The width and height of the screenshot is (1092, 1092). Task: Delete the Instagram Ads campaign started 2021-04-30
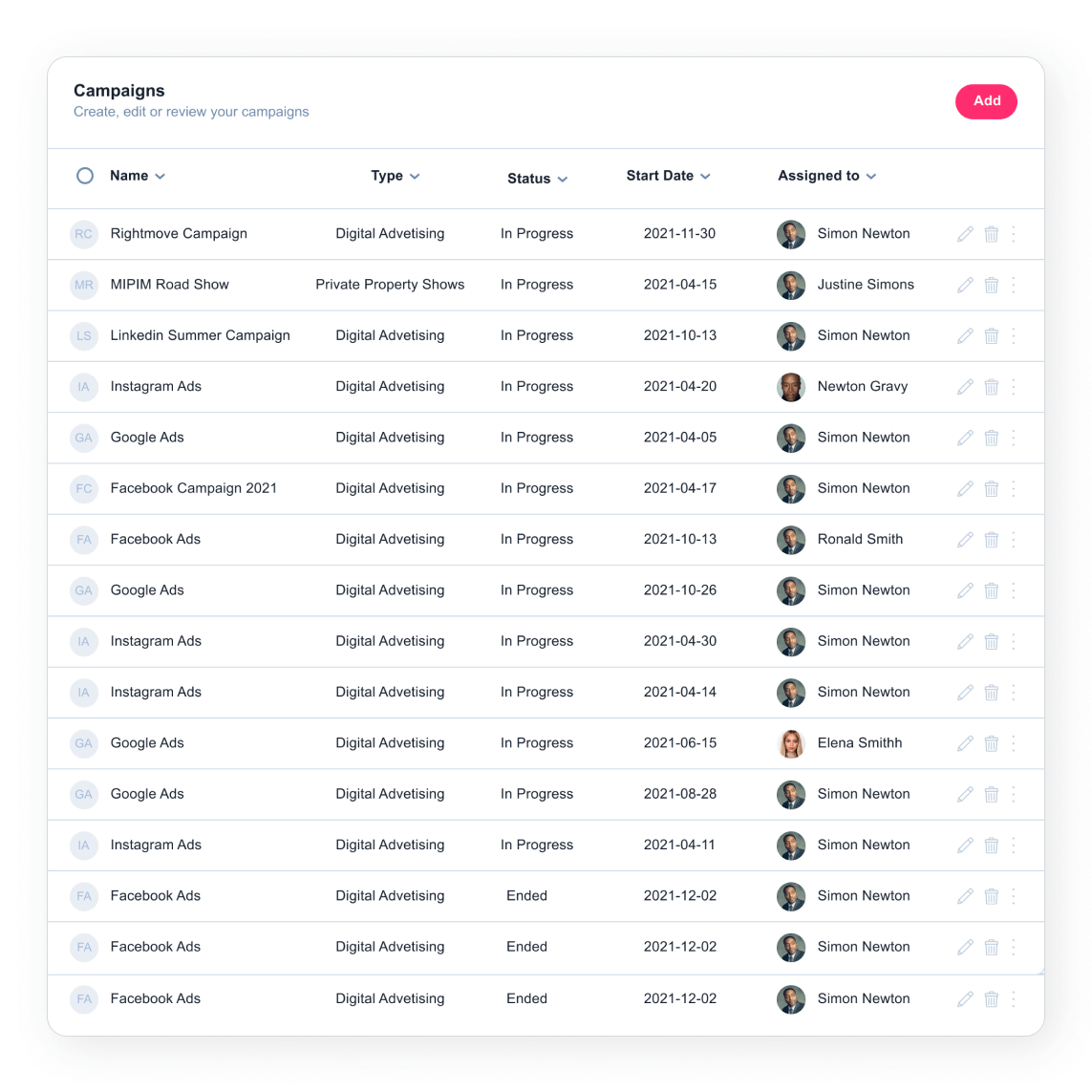pyautogui.click(x=991, y=641)
